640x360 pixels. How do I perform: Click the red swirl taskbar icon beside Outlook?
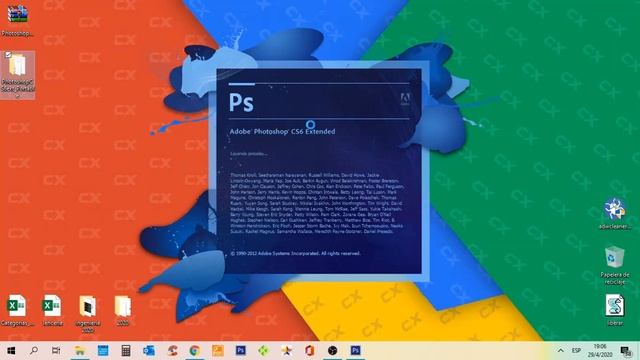172,351
